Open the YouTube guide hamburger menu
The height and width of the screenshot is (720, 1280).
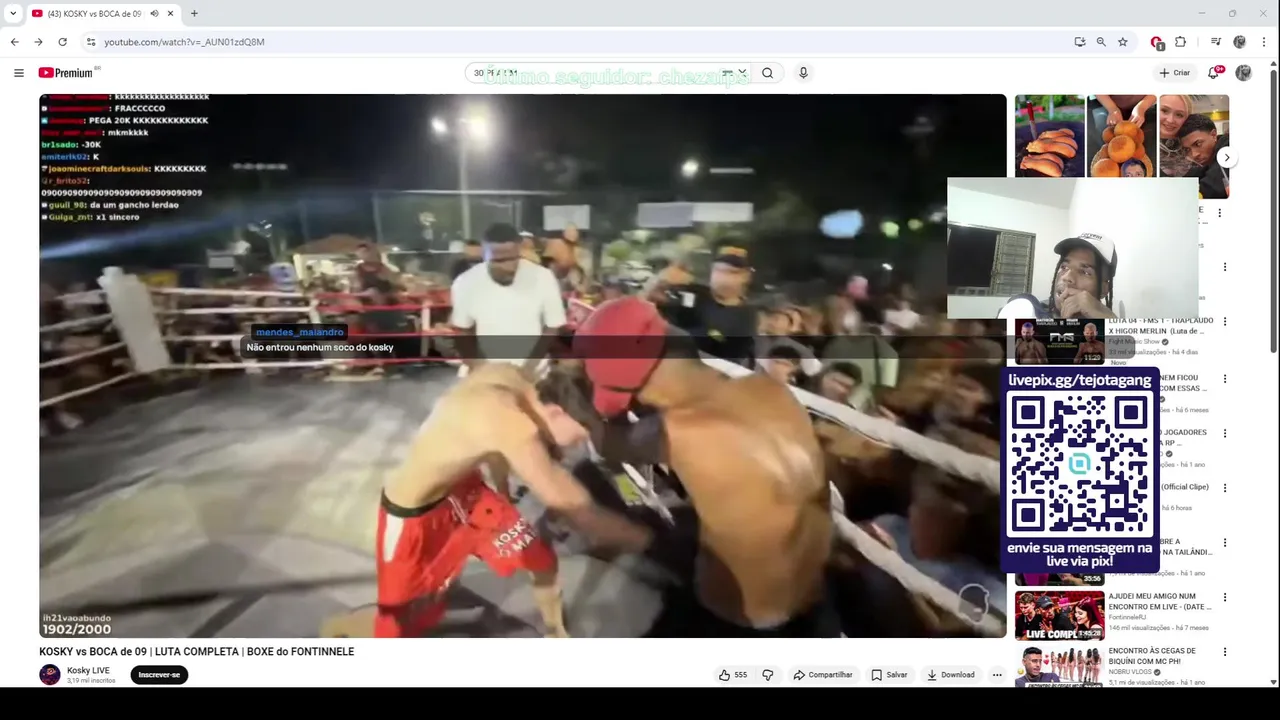tap(18, 73)
